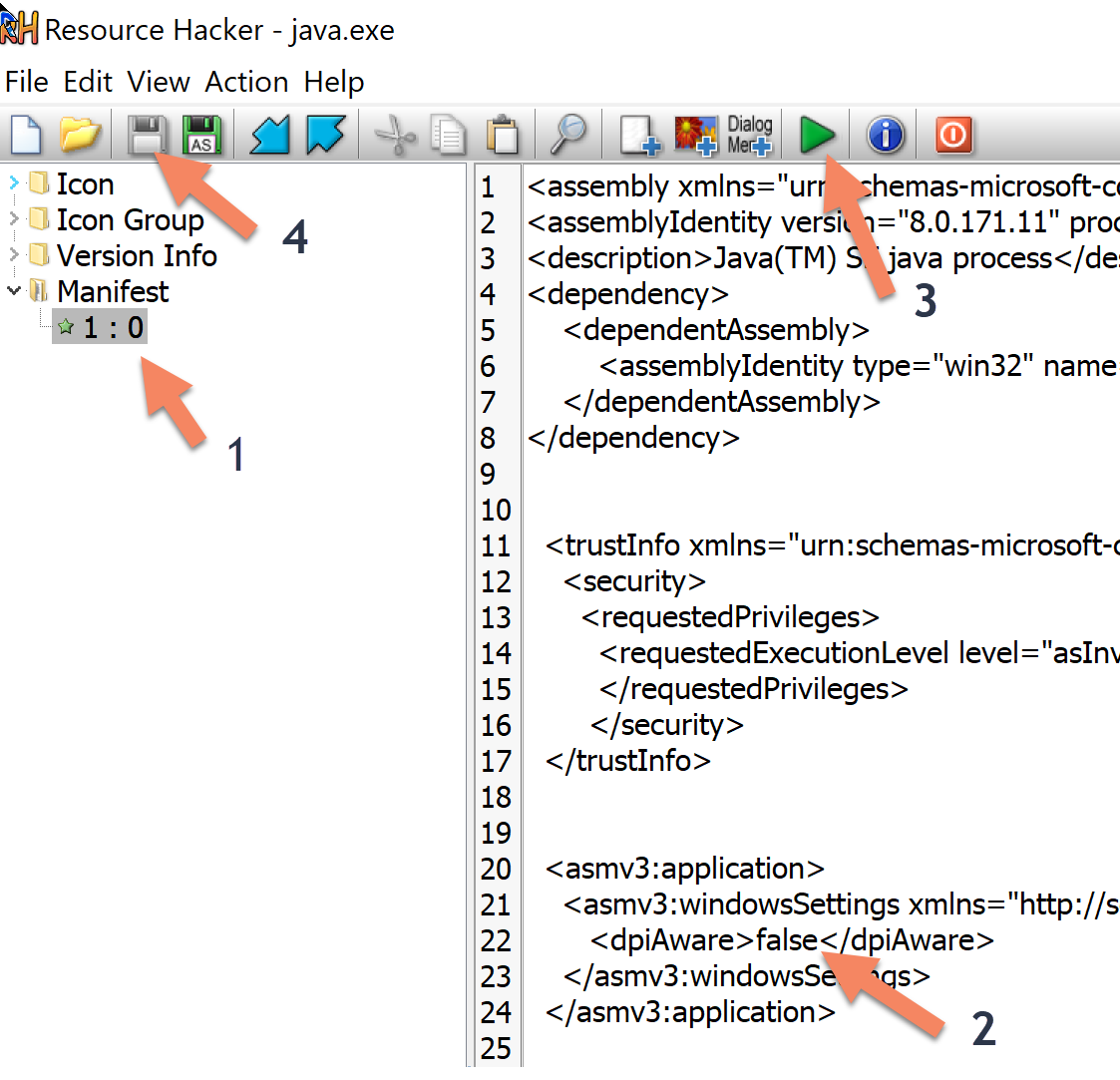This screenshot has height=1080, width=1120.
Task: Open the info dialog with blue icon
Action: tap(885, 135)
